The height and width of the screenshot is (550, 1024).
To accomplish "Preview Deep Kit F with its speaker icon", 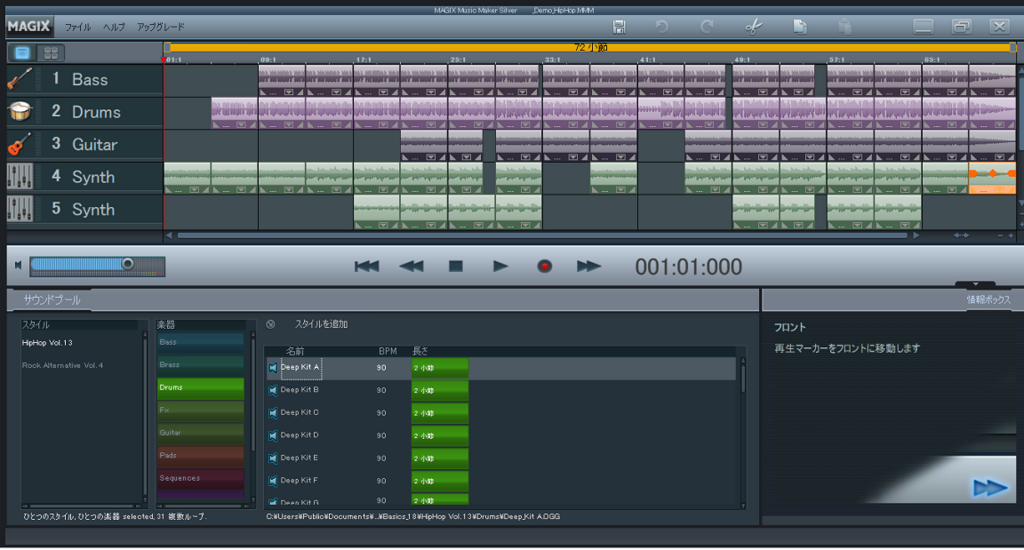I will coord(273,481).
